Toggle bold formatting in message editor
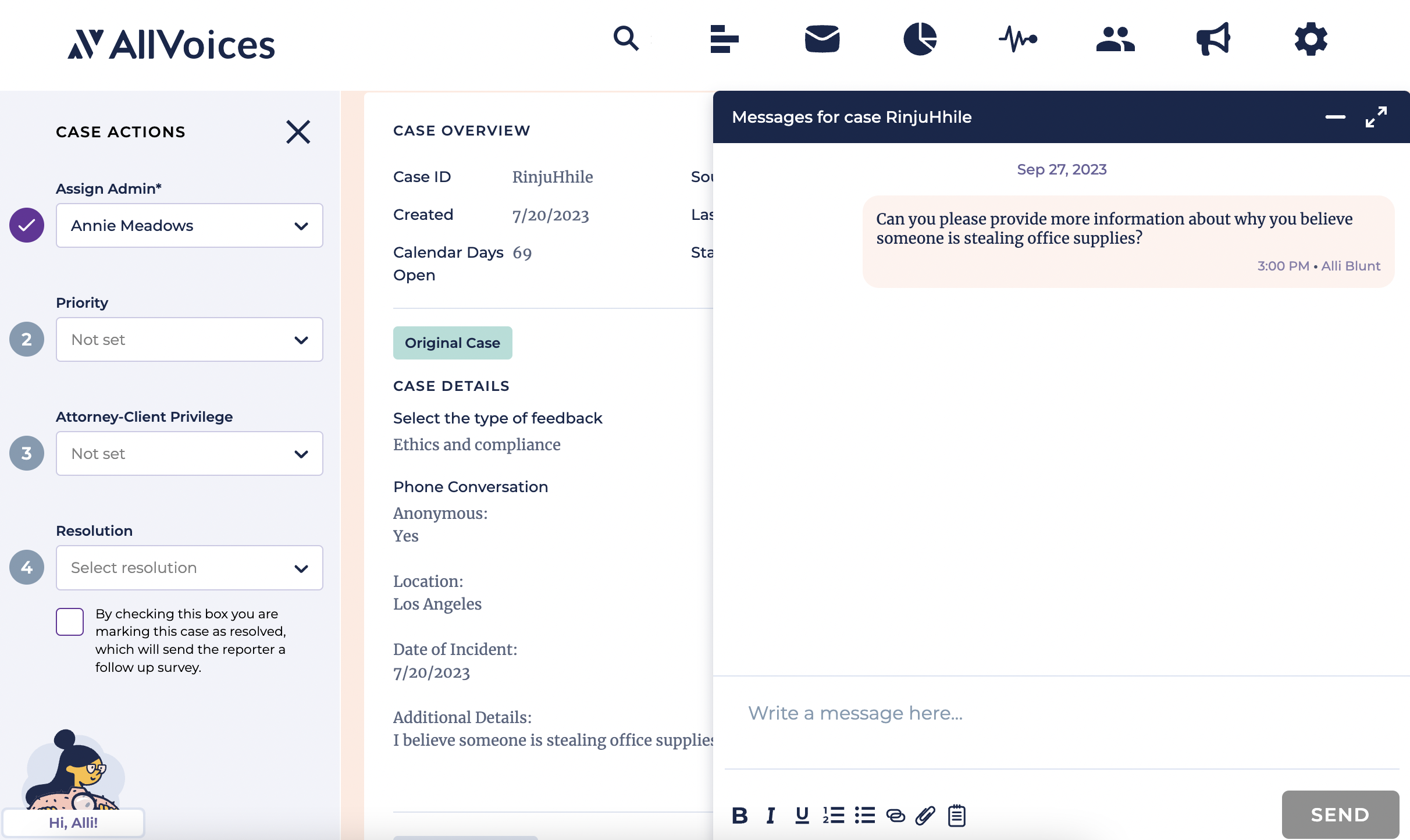 pos(739,816)
